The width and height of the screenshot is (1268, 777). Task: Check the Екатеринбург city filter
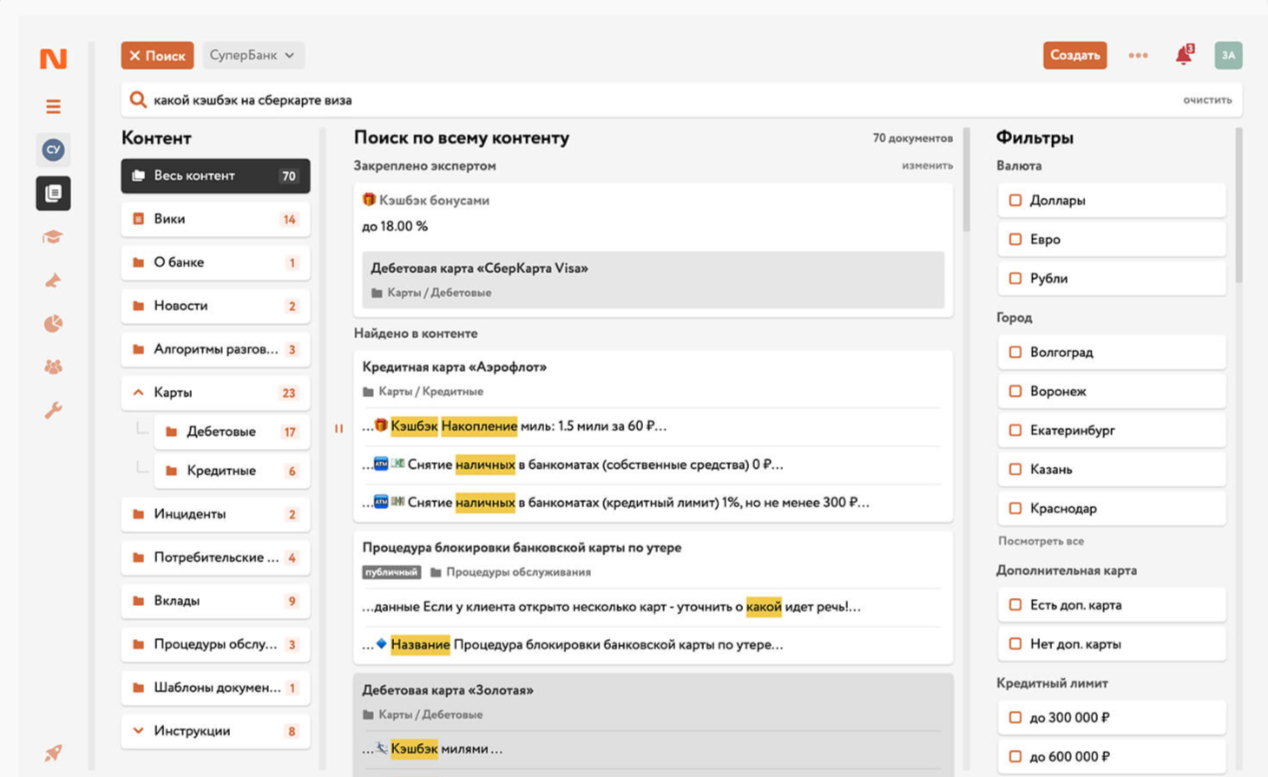click(1015, 430)
